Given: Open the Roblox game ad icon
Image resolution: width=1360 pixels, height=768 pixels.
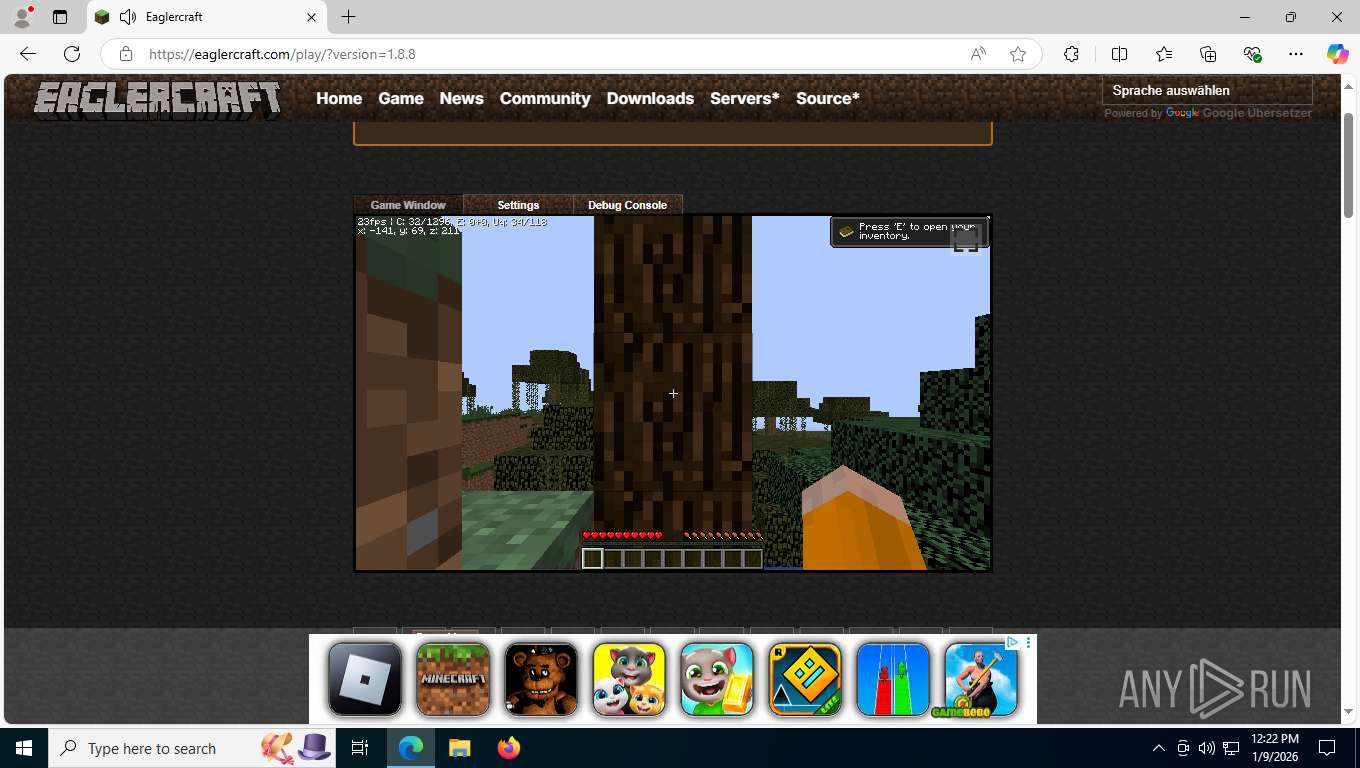Looking at the screenshot, I should (x=365, y=679).
